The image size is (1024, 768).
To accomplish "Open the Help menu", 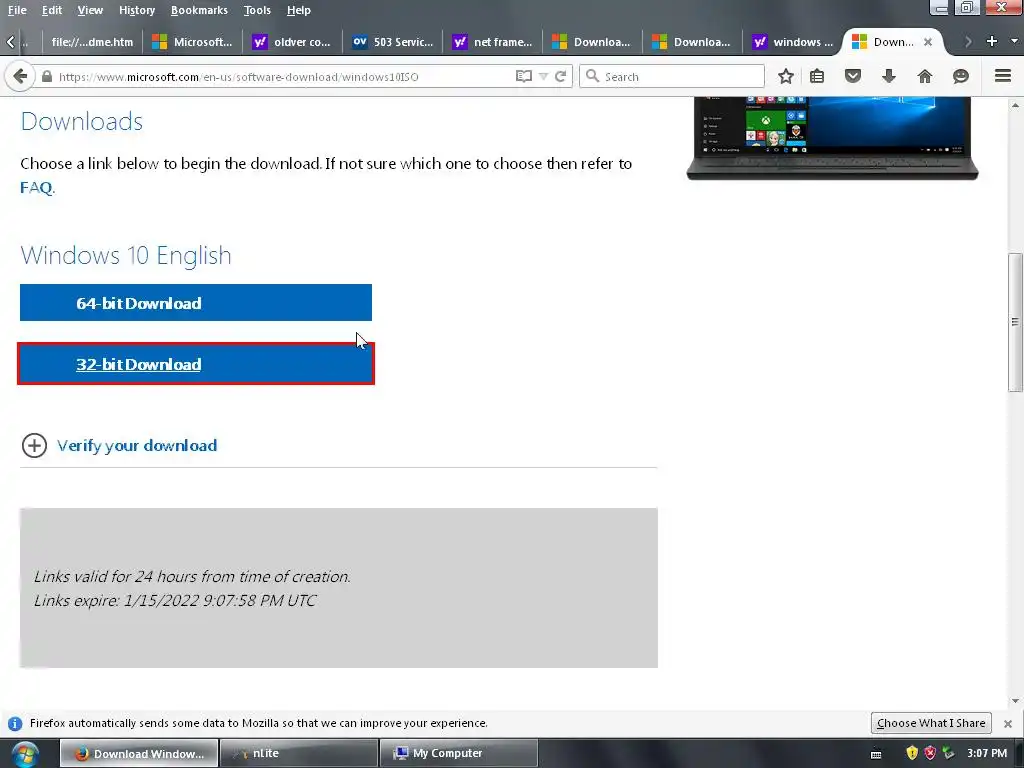I will (x=298, y=10).
